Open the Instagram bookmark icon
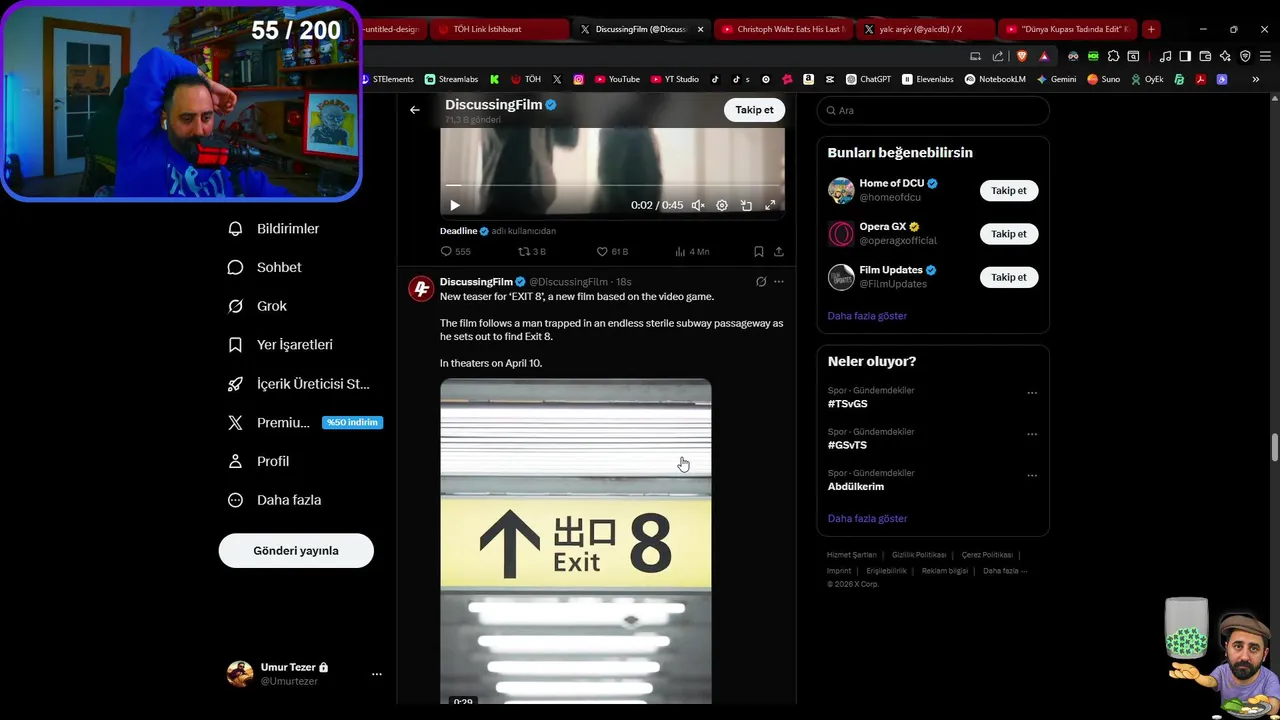Screen dimensions: 1280x720 [578, 79]
